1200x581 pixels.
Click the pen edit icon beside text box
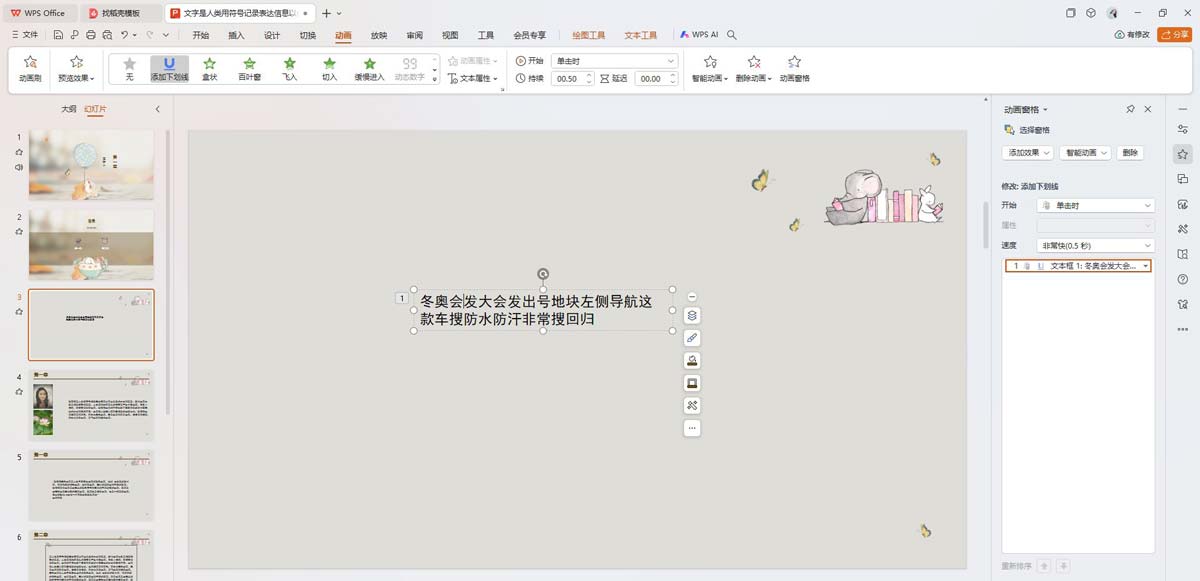point(692,337)
